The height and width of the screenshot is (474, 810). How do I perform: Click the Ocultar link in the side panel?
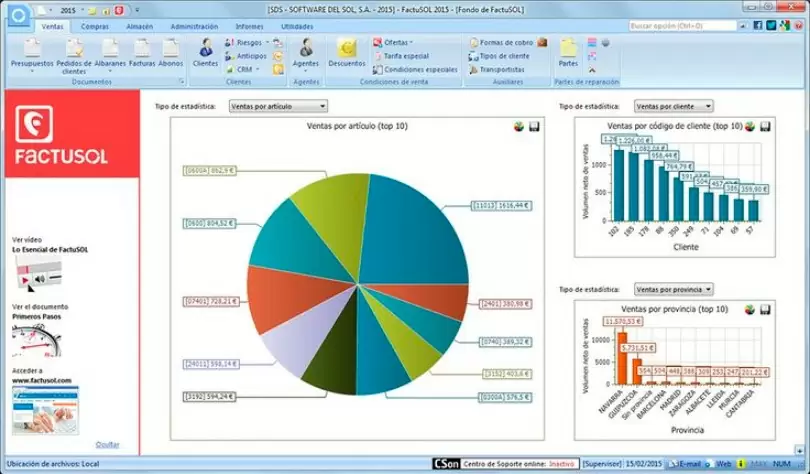107,445
